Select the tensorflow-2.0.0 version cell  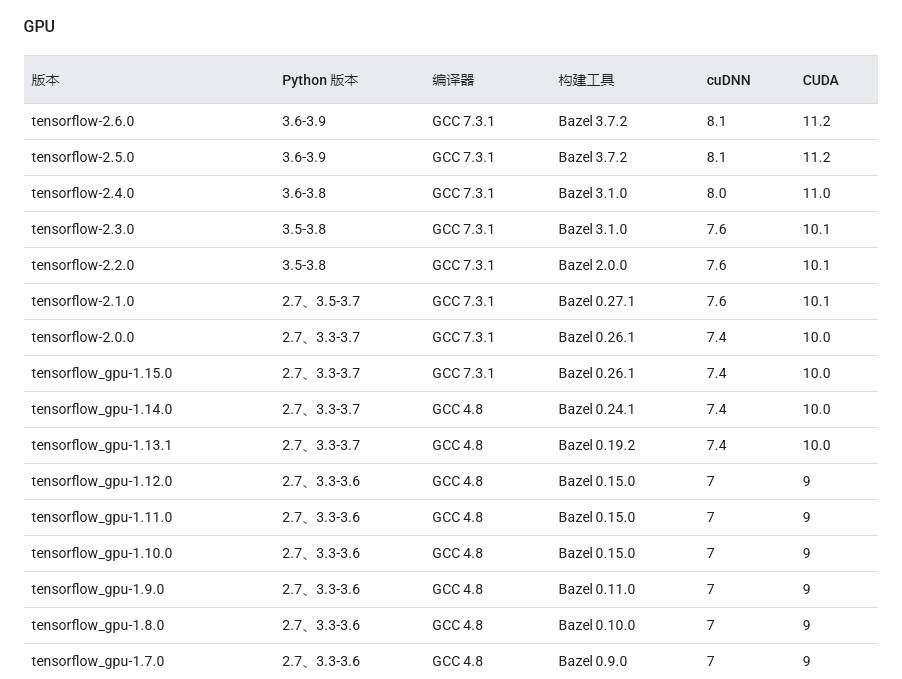tap(83, 337)
